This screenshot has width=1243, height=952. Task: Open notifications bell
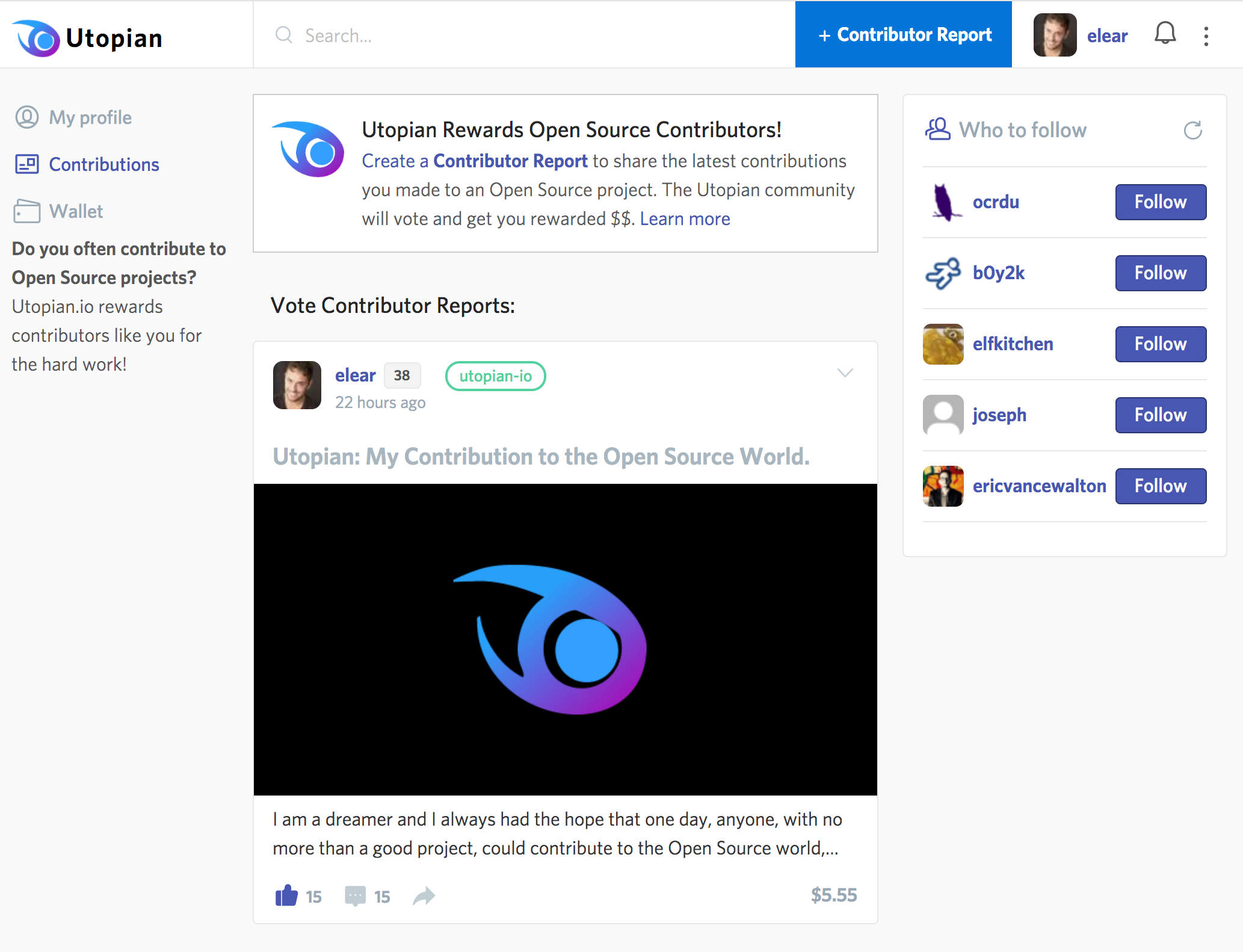click(x=1165, y=33)
